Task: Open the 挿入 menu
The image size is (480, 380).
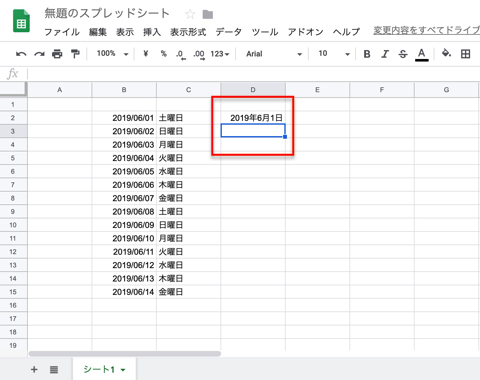Action: (152, 32)
